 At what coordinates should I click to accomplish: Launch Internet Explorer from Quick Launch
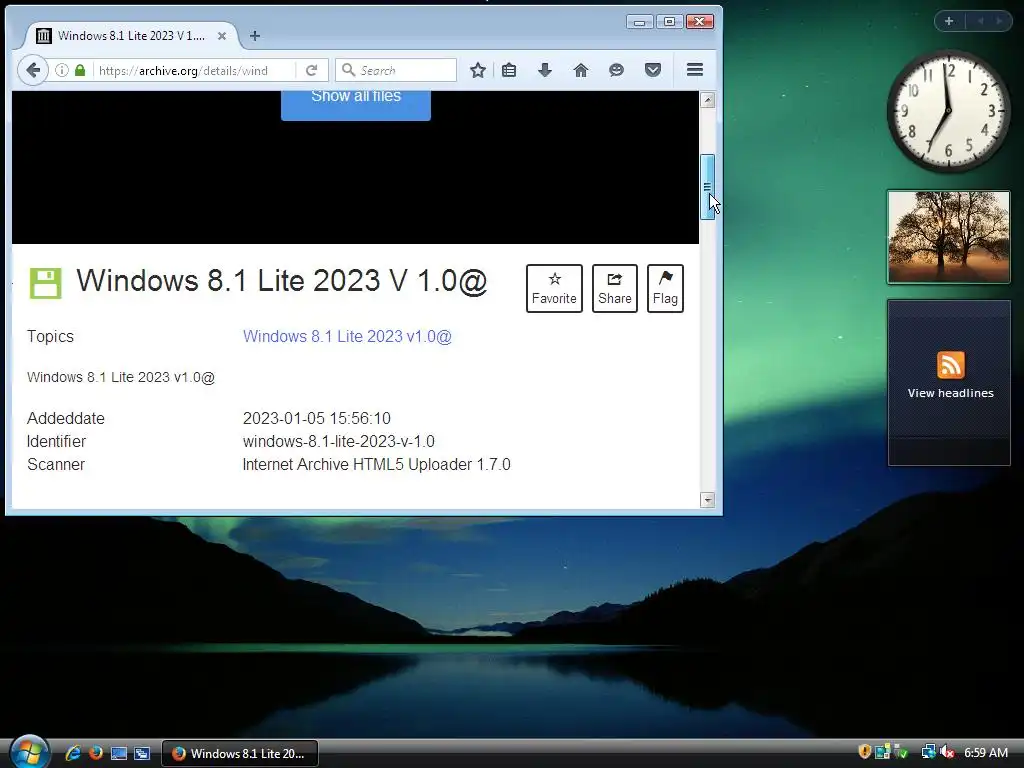[x=73, y=753]
